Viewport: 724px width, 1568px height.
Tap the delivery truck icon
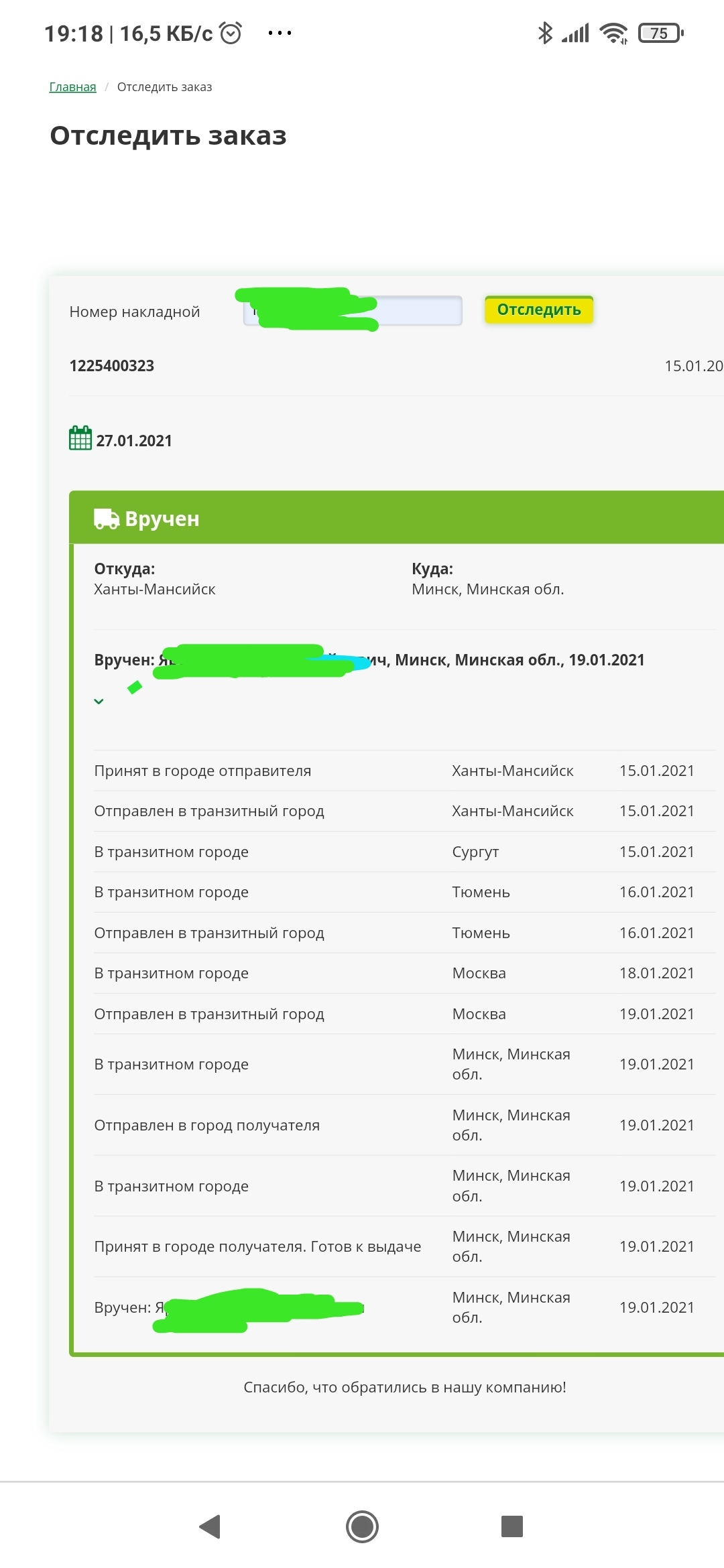(107, 519)
